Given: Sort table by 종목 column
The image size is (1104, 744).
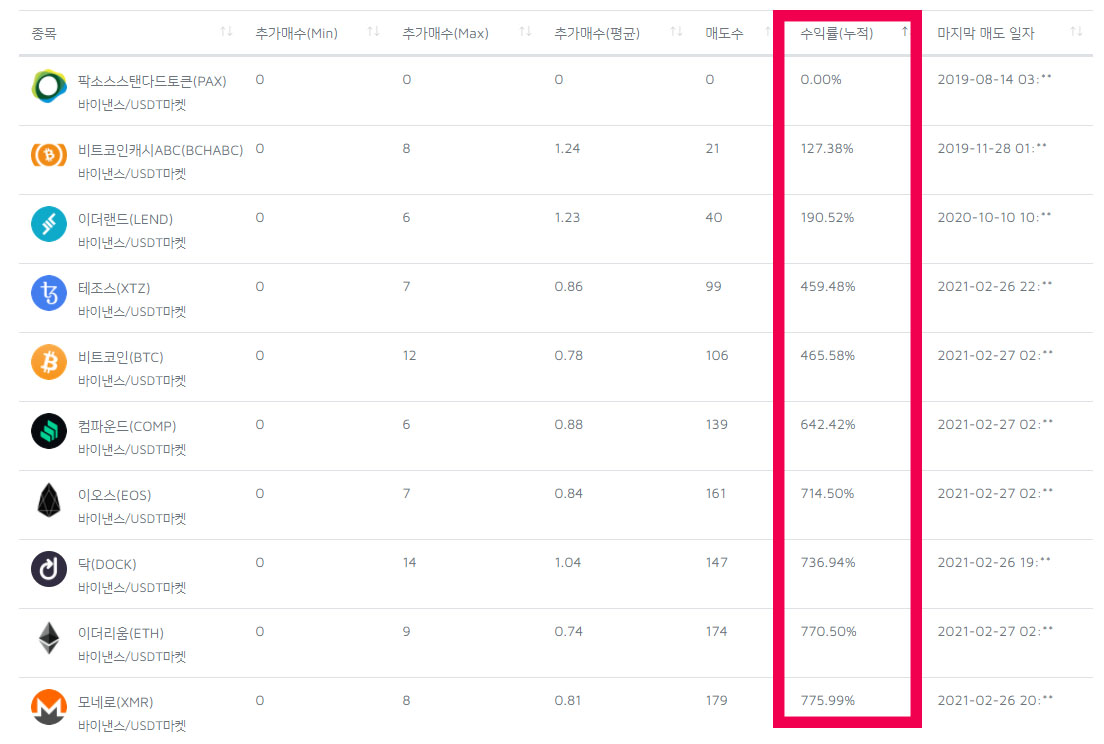Looking at the screenshot, I should tap(44, 33).
